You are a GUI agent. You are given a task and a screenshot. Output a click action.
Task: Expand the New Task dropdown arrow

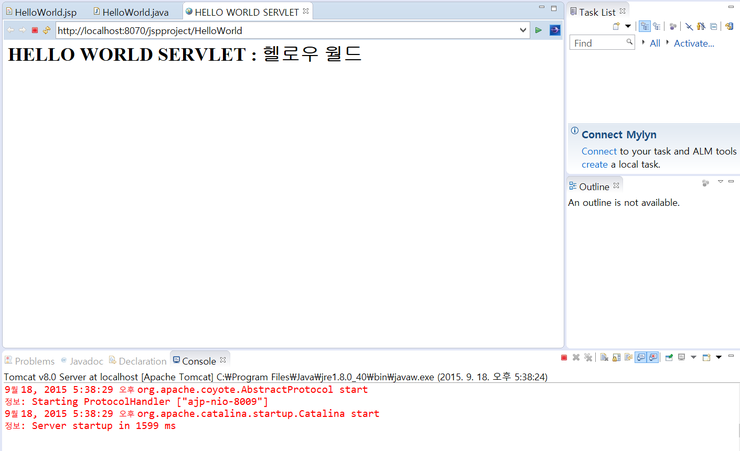point(628,26)
